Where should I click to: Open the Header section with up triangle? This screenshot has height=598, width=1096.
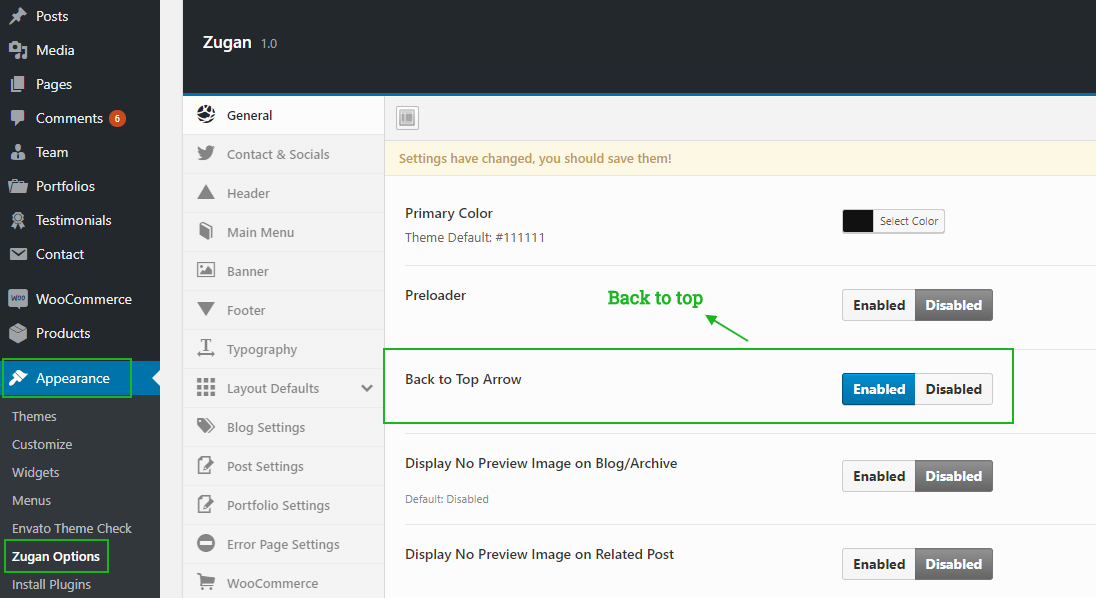[x=206, y=192]
